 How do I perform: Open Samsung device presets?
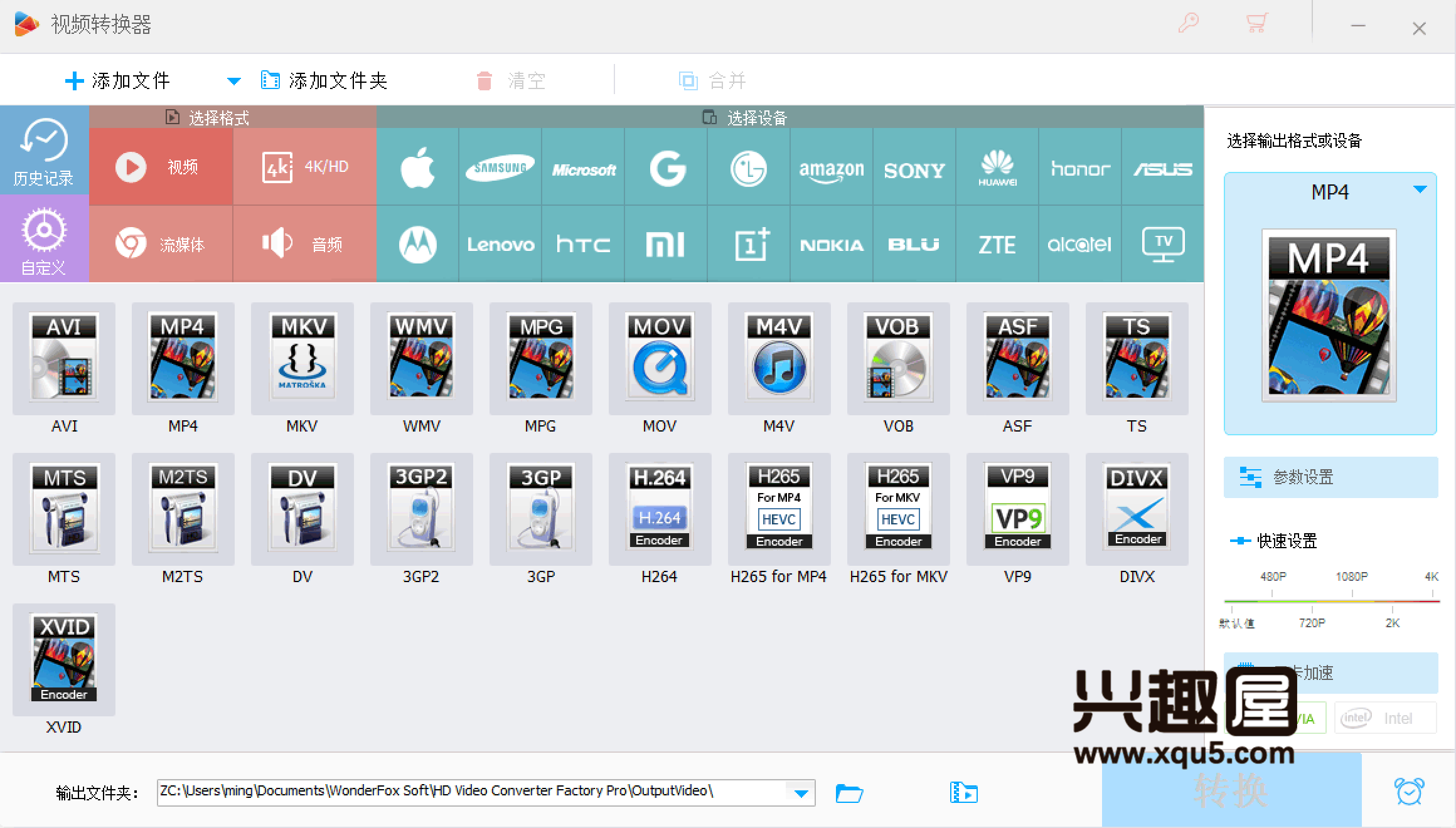click(500, 167)
